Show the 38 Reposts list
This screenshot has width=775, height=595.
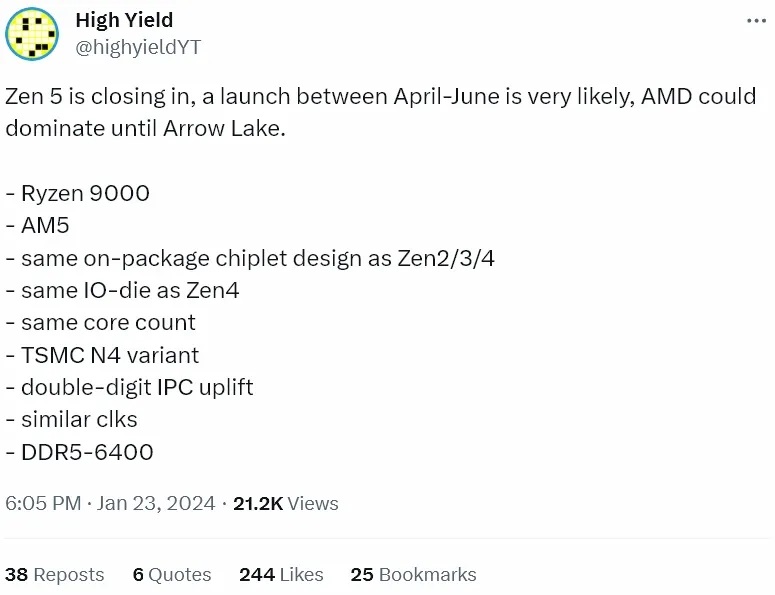click(x=54, y=575)
